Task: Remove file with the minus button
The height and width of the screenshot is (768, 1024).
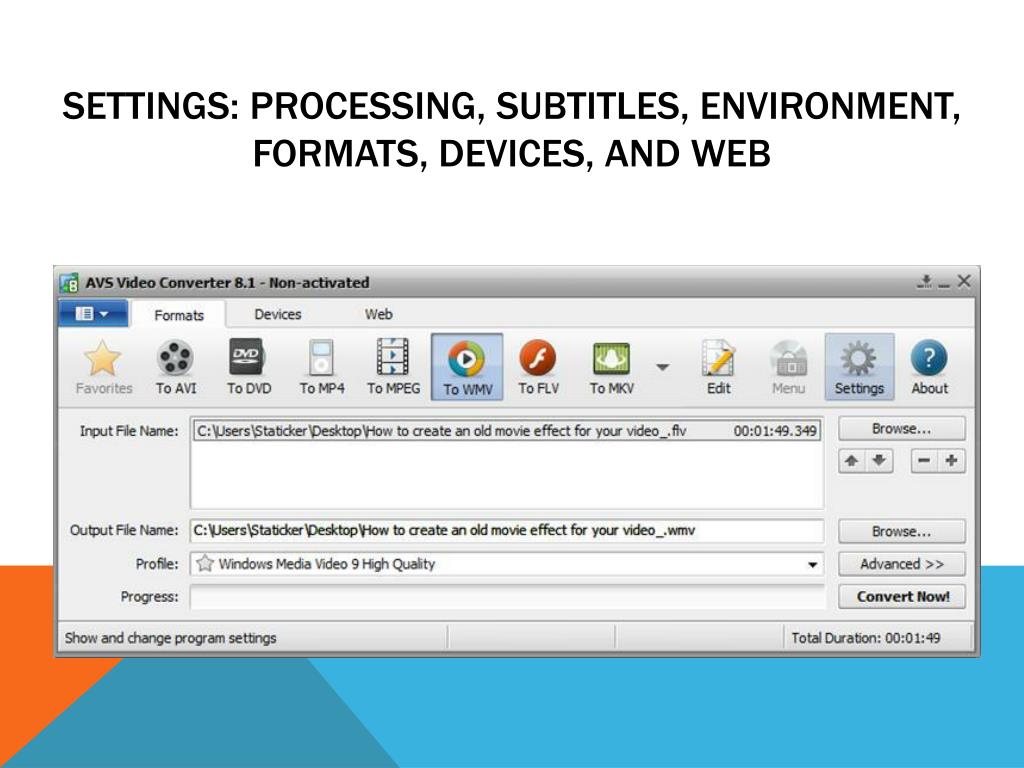Action: pyautogui.click(x=924, y=461)
